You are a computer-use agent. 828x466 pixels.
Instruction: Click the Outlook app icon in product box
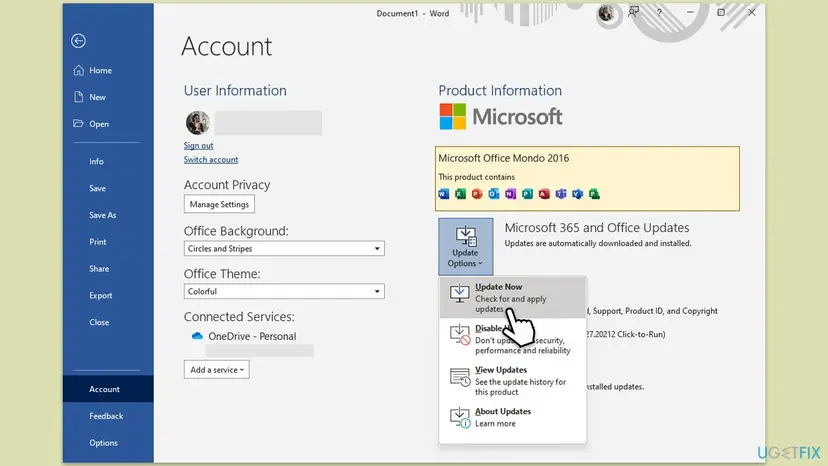click(x=494, y=194)
